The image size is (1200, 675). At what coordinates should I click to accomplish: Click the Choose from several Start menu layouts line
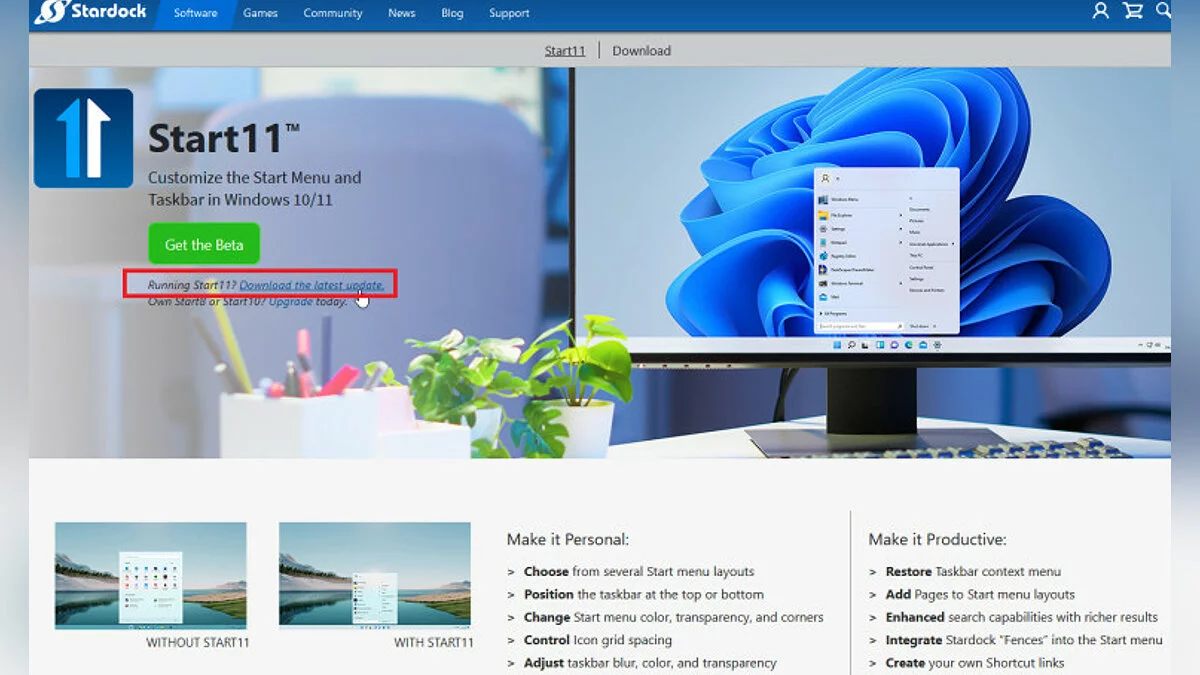point(639,571)
